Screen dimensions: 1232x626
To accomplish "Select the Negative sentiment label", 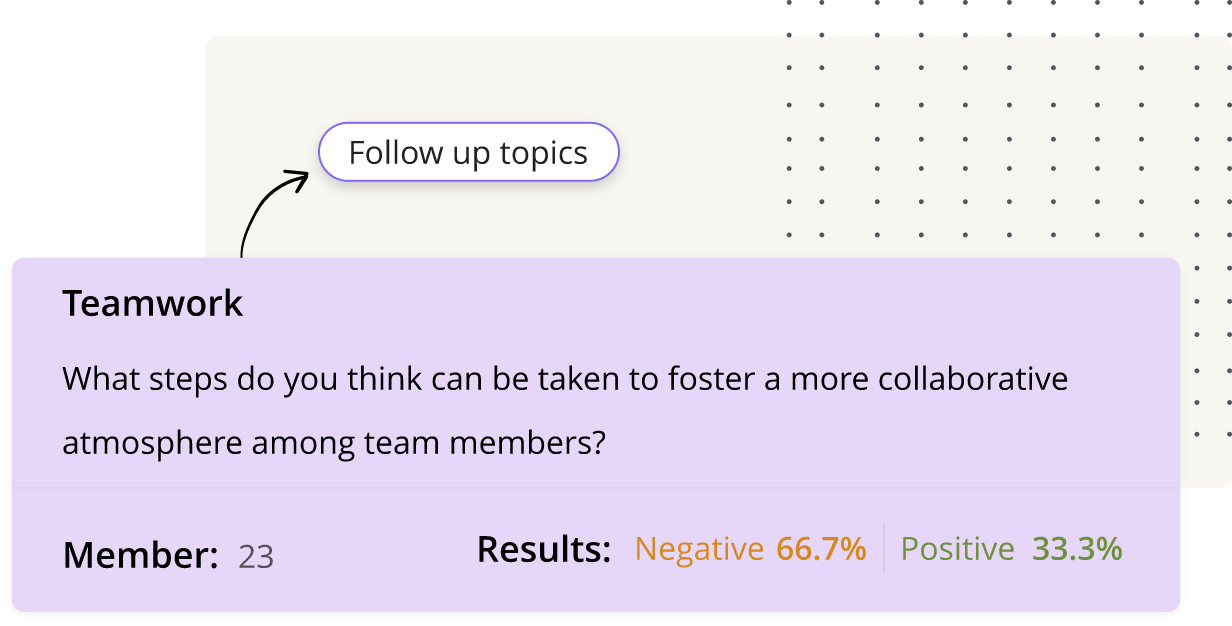I will [699, 549].
